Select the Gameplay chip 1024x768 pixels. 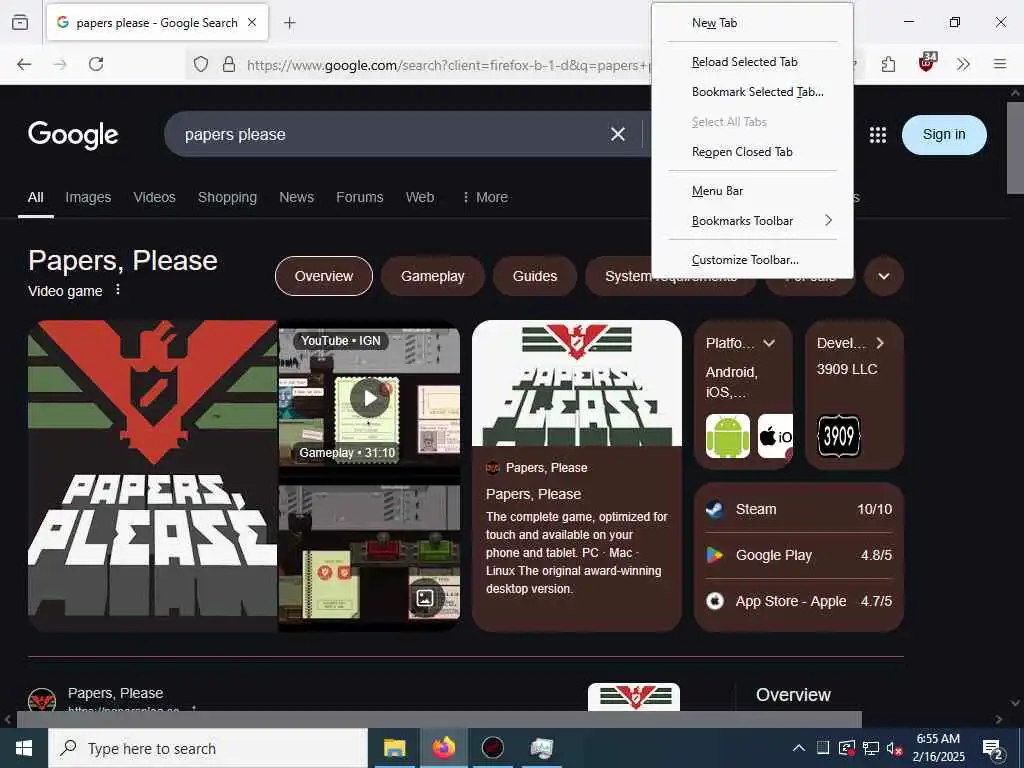(x=432, y=276)
